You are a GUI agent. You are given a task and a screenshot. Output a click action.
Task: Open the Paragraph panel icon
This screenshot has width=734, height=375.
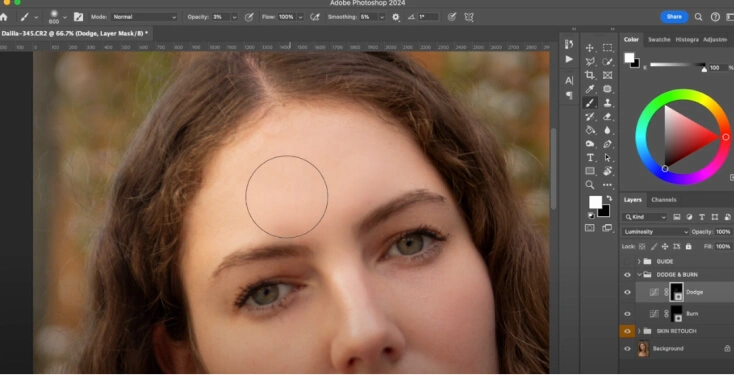coord(569,95)
